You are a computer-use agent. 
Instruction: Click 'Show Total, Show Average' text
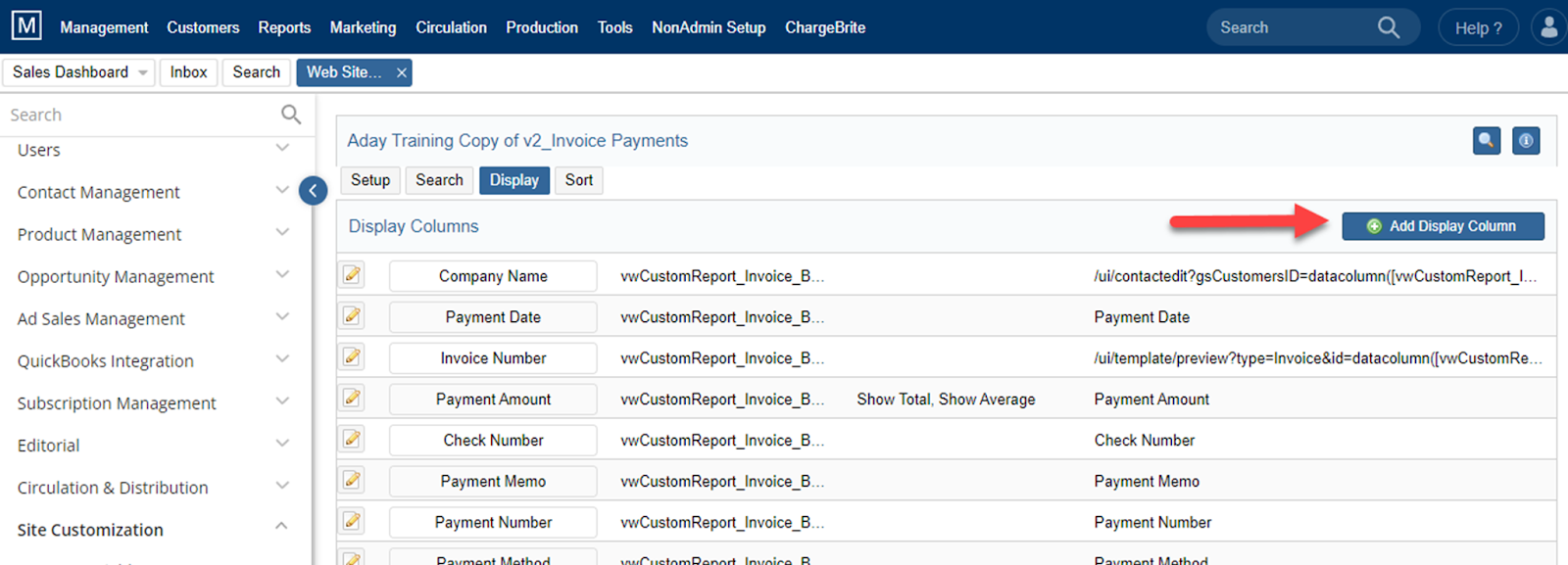[x=946, y=400]
